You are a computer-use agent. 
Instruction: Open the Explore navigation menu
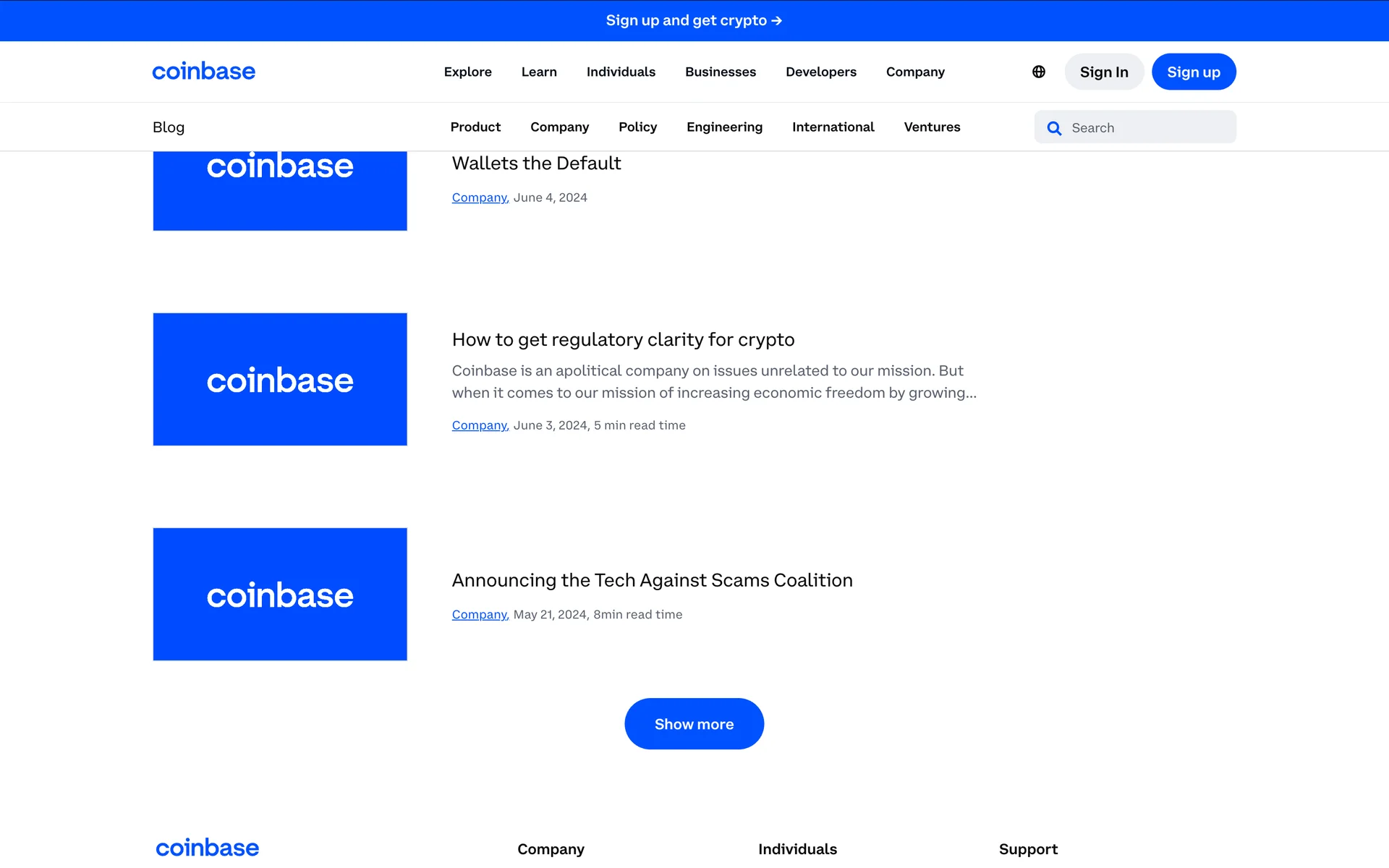click(467, 72)
